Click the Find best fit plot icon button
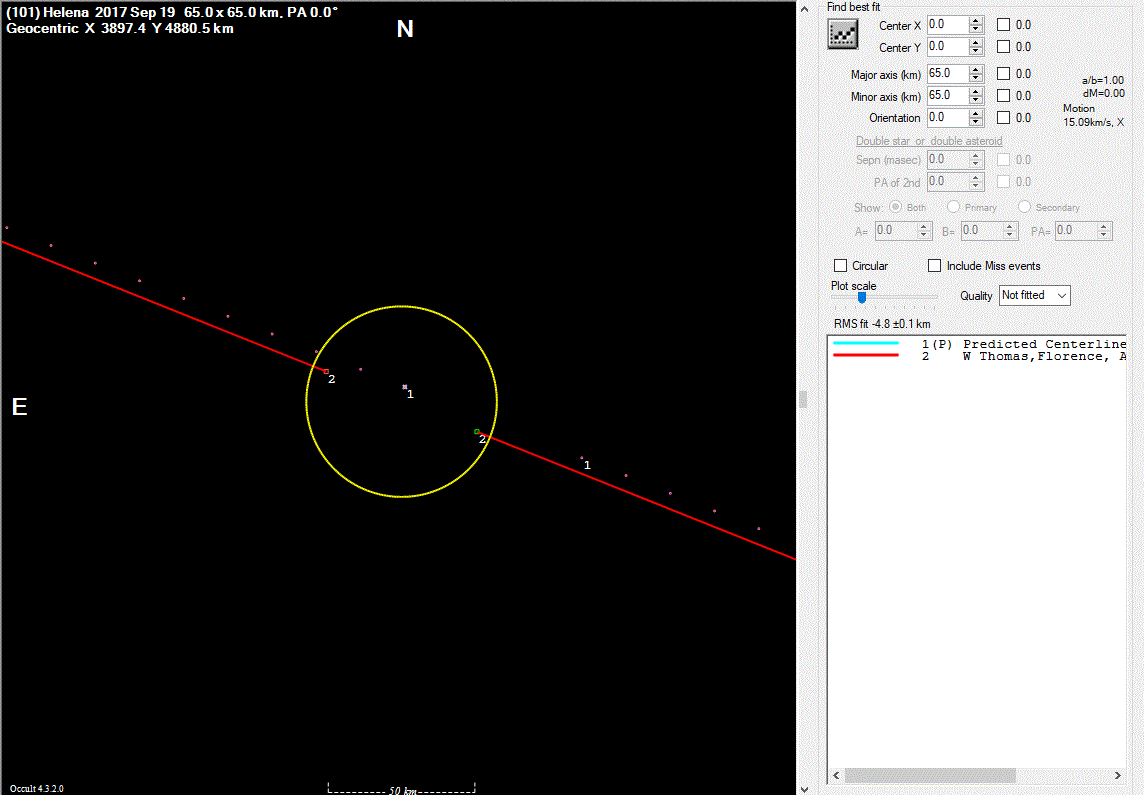The width and height of the screenshot is (1144, 795). (842, 34)
